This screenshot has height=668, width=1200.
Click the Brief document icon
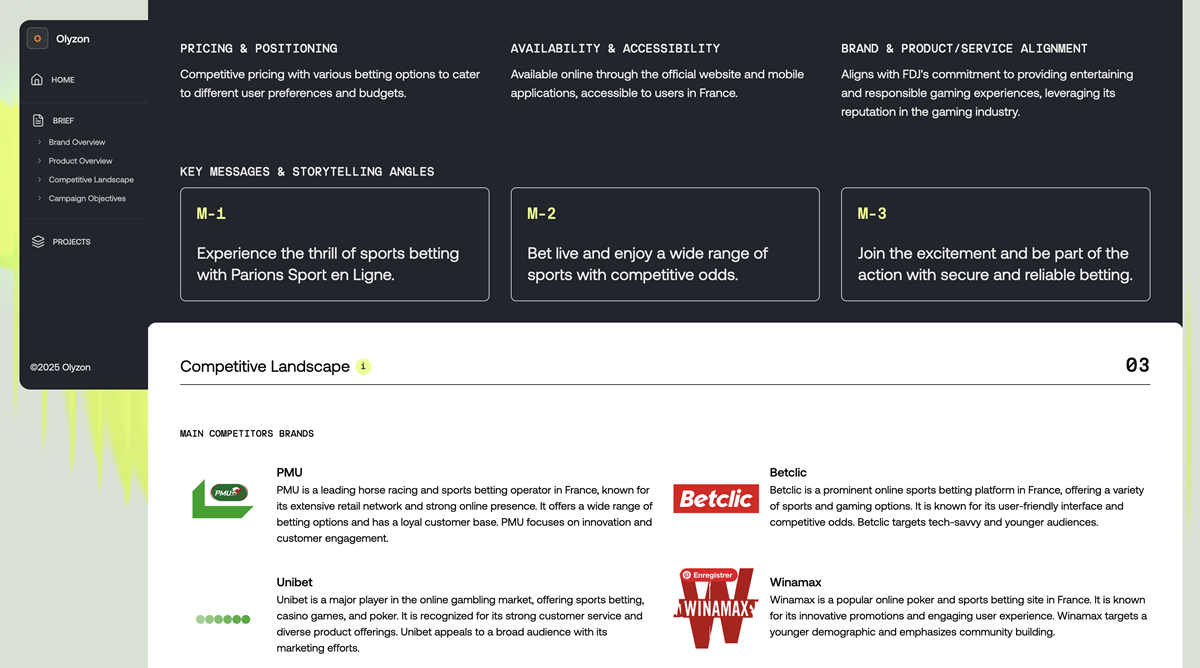coord(38,121)
